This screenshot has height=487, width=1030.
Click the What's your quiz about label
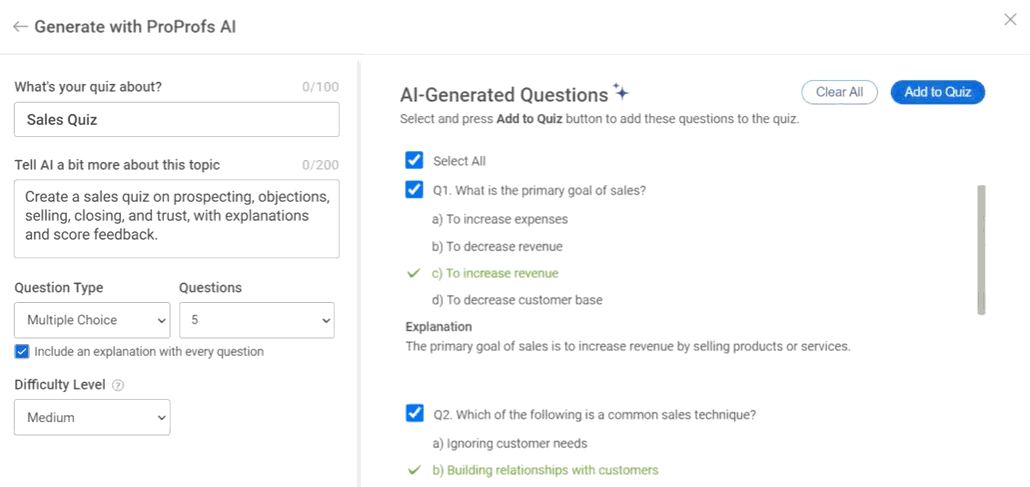tap(88, 87)
